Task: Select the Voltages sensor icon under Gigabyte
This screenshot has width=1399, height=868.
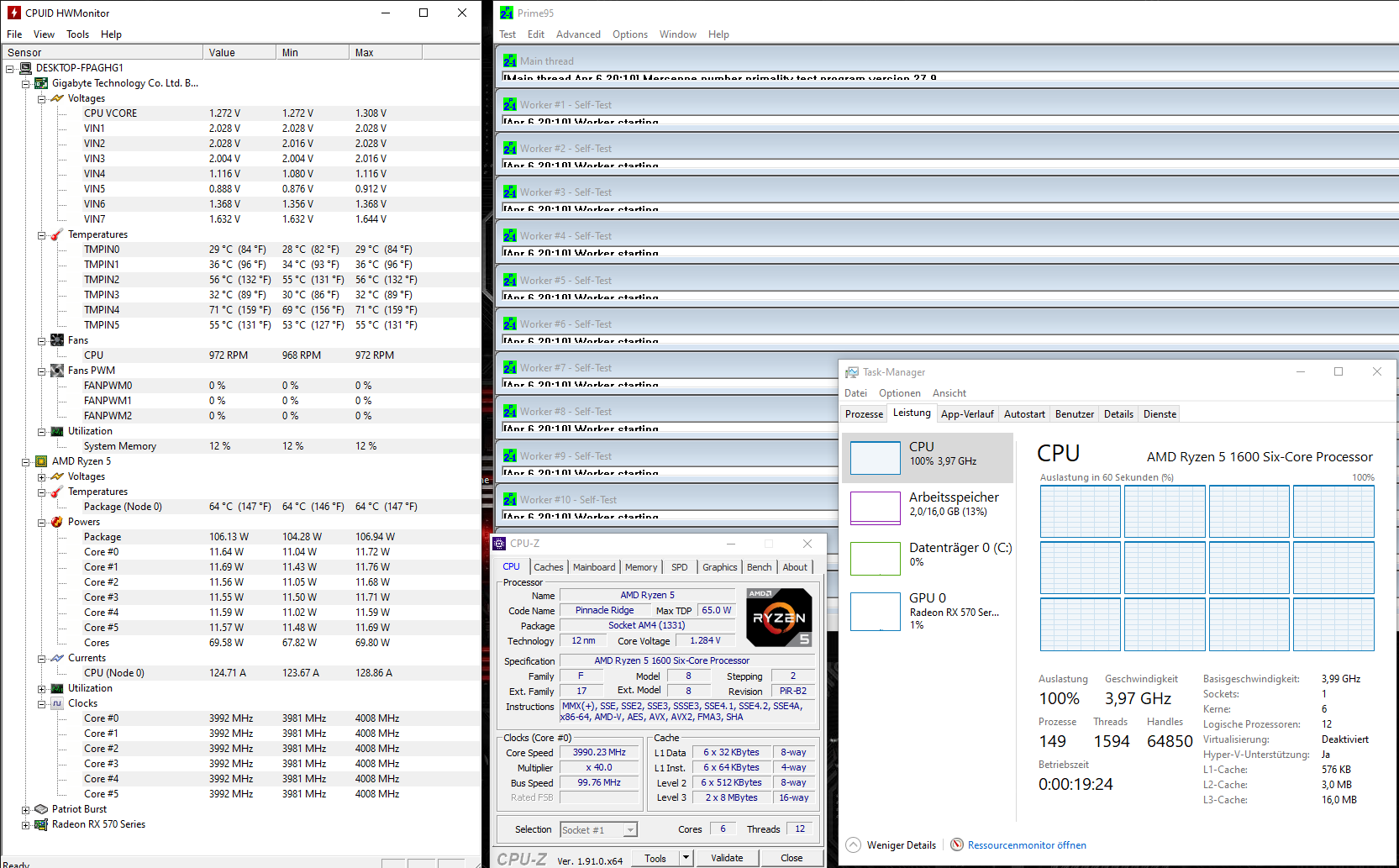Action: (57, 98)
